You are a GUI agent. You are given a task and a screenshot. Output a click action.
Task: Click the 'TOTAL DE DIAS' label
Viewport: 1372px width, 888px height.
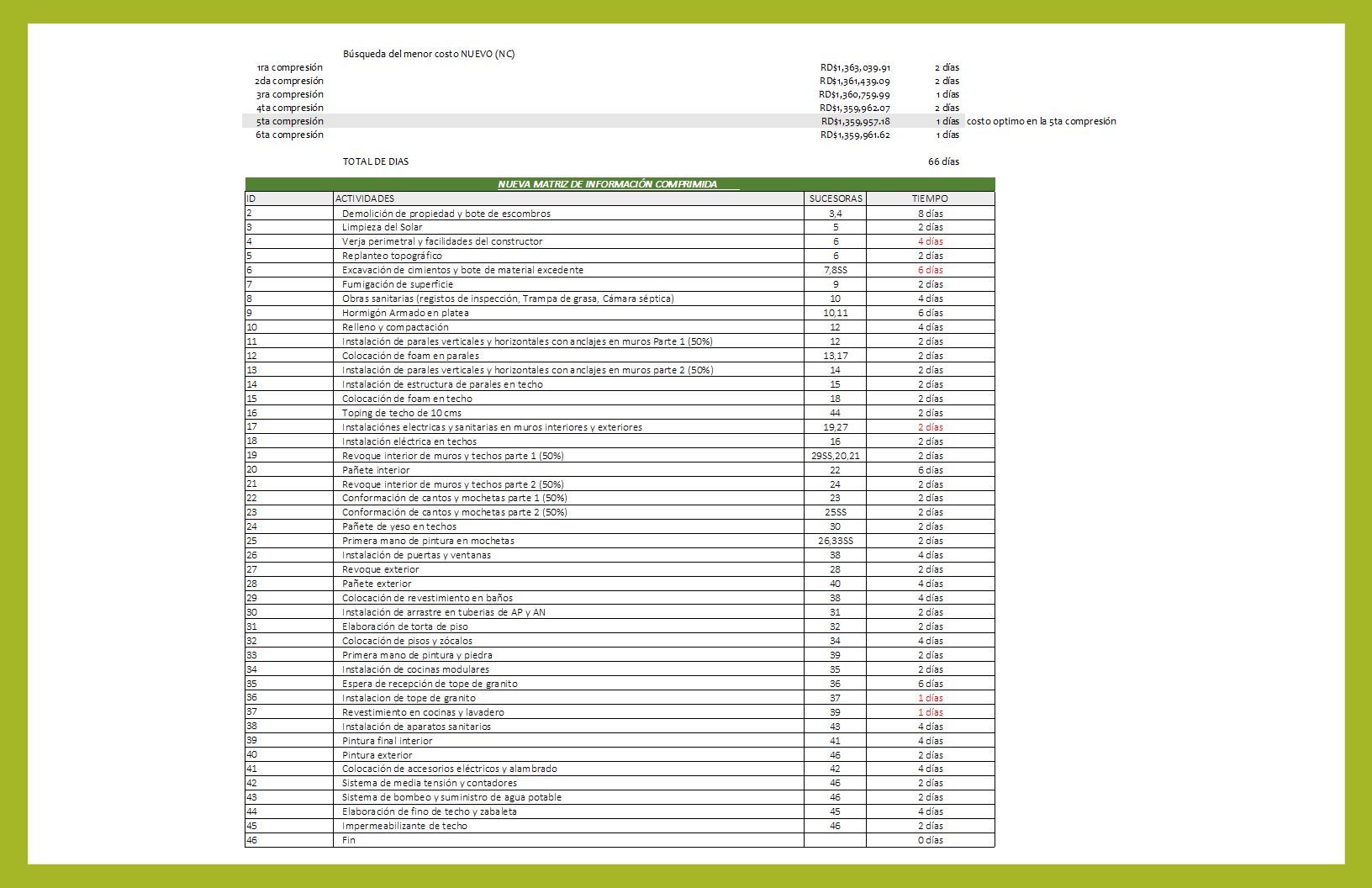pos(376,161)
